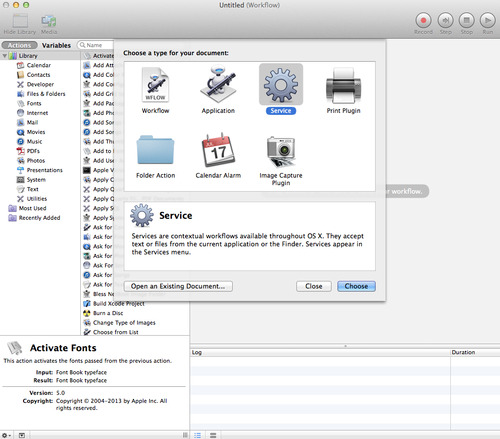
Task: Click the Stop button in toolbar
Action: 467,20
